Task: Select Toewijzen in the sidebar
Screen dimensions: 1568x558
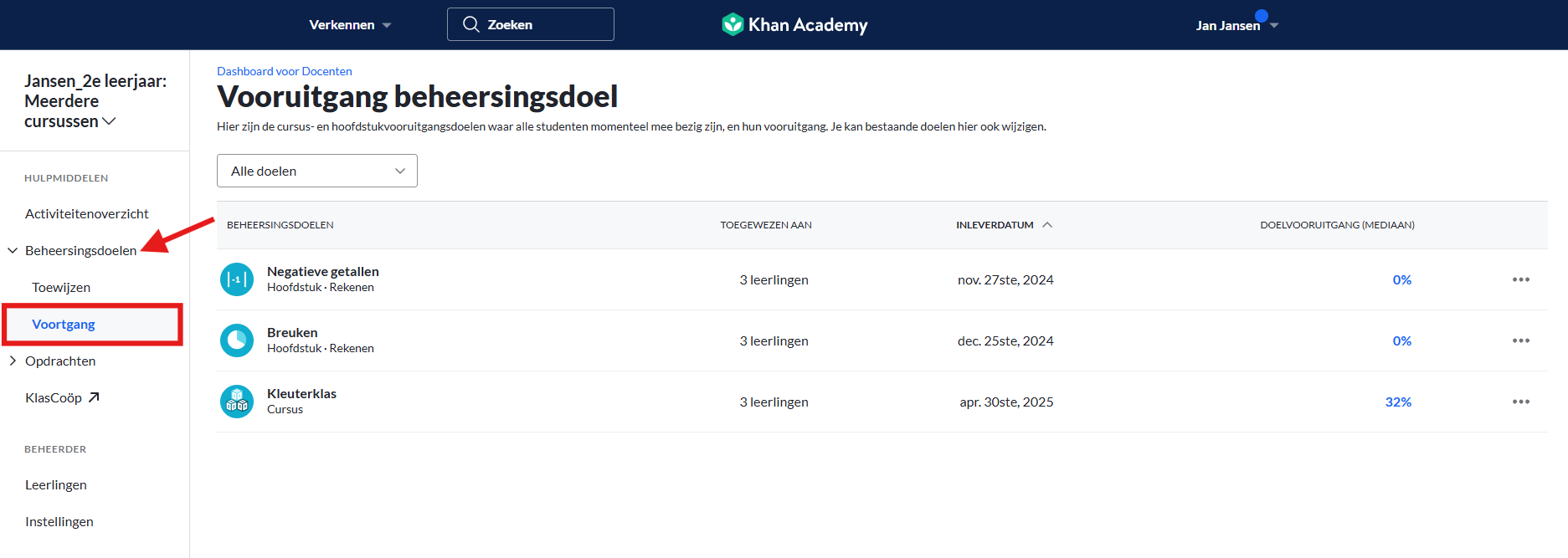Action: tap(61, 287)
